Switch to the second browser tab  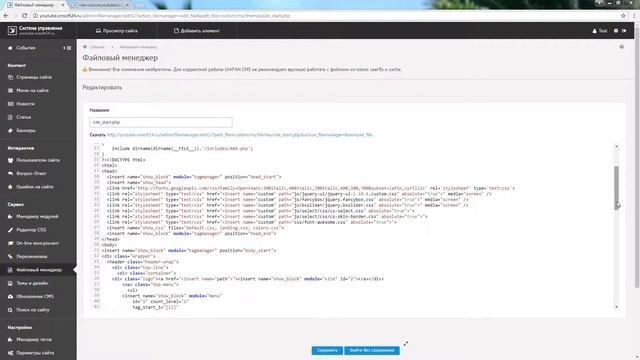100,5
